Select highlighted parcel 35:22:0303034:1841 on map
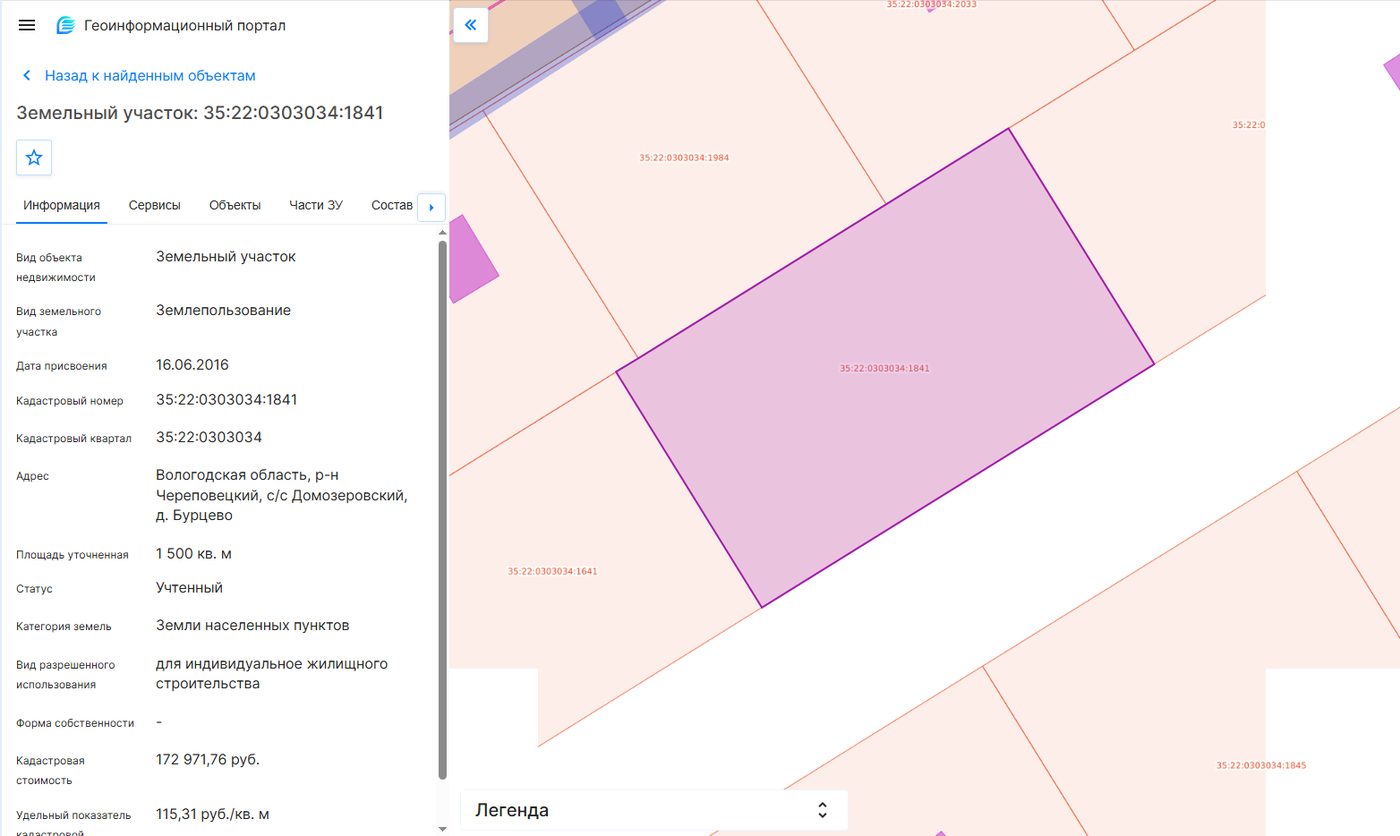The image size is (1400, 836). point(885,368)
